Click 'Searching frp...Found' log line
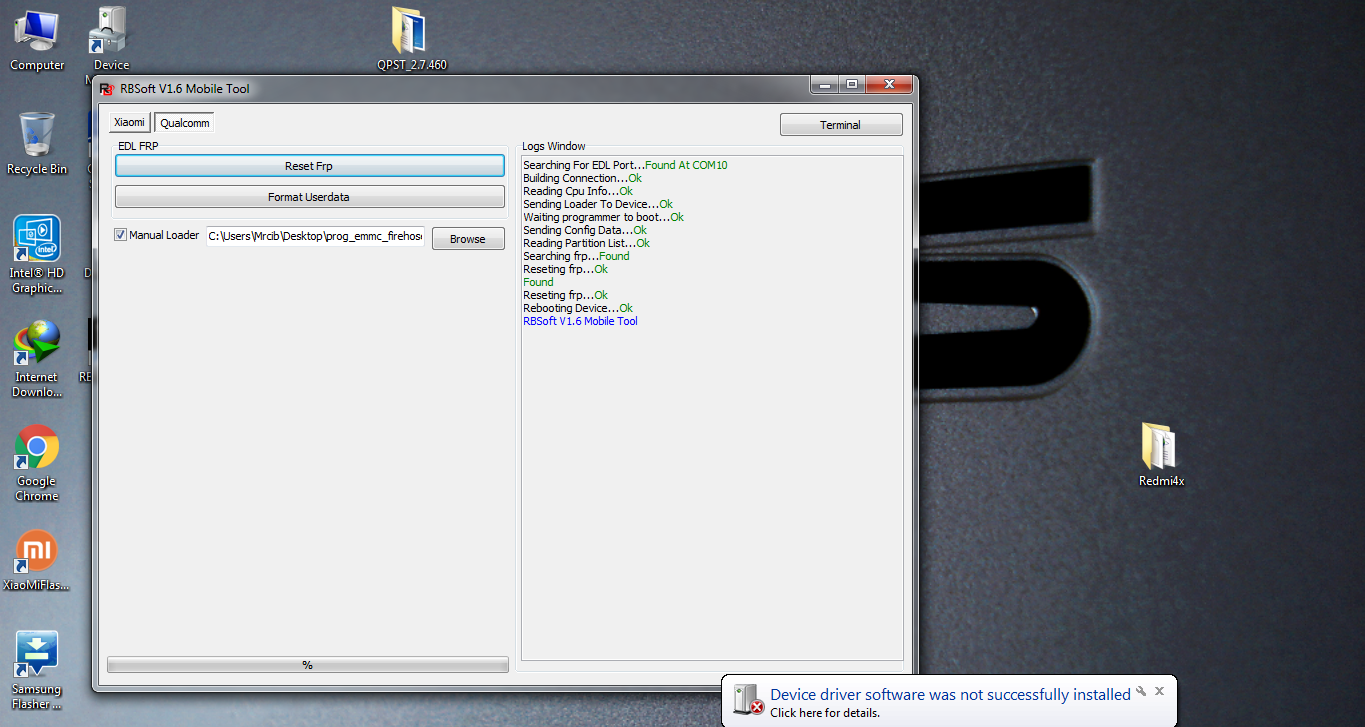 (x=576, y=256)
